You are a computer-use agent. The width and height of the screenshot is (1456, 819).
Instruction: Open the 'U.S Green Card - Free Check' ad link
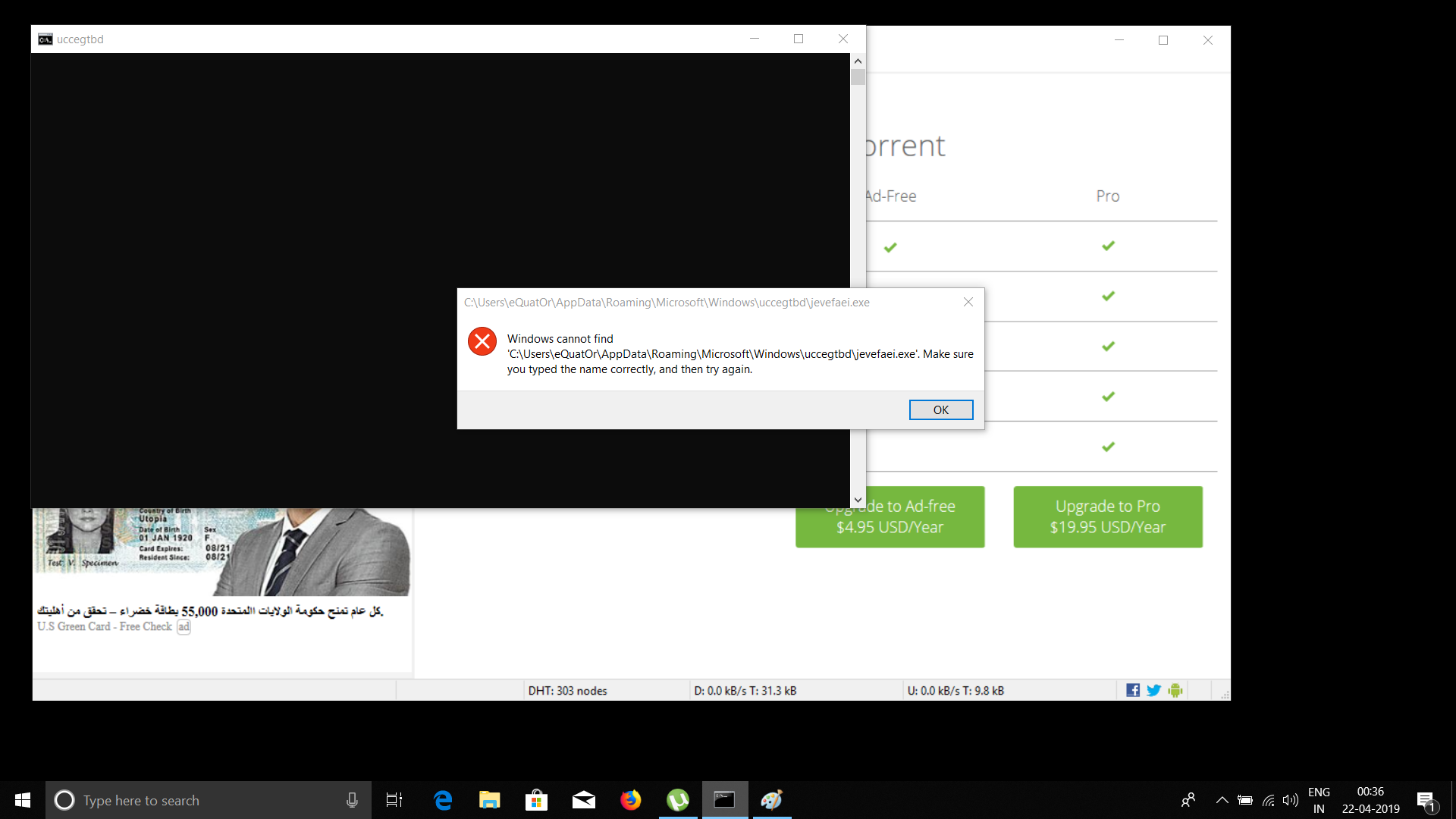[x=105, y=626]
